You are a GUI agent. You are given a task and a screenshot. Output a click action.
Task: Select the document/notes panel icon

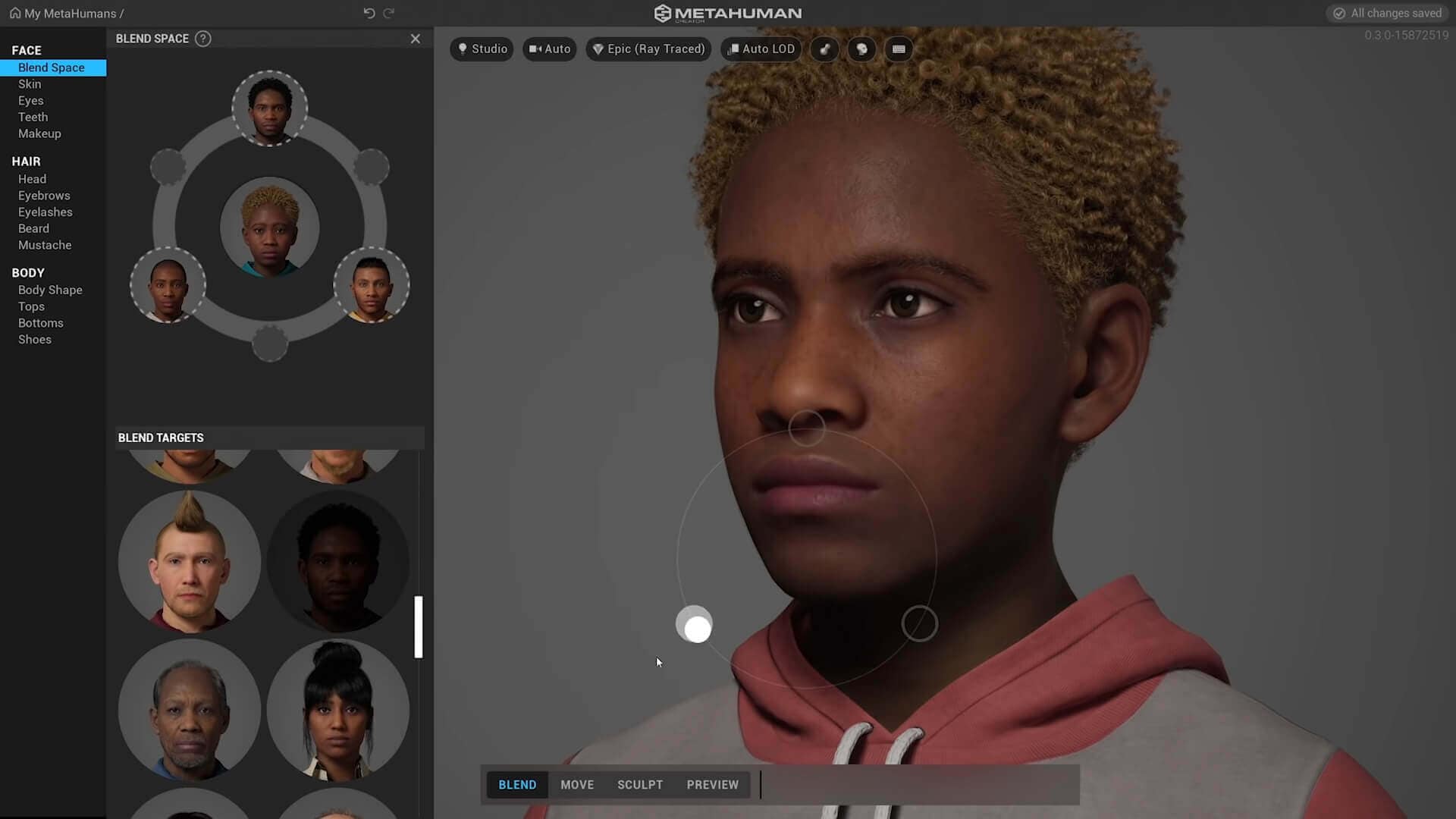898,49
